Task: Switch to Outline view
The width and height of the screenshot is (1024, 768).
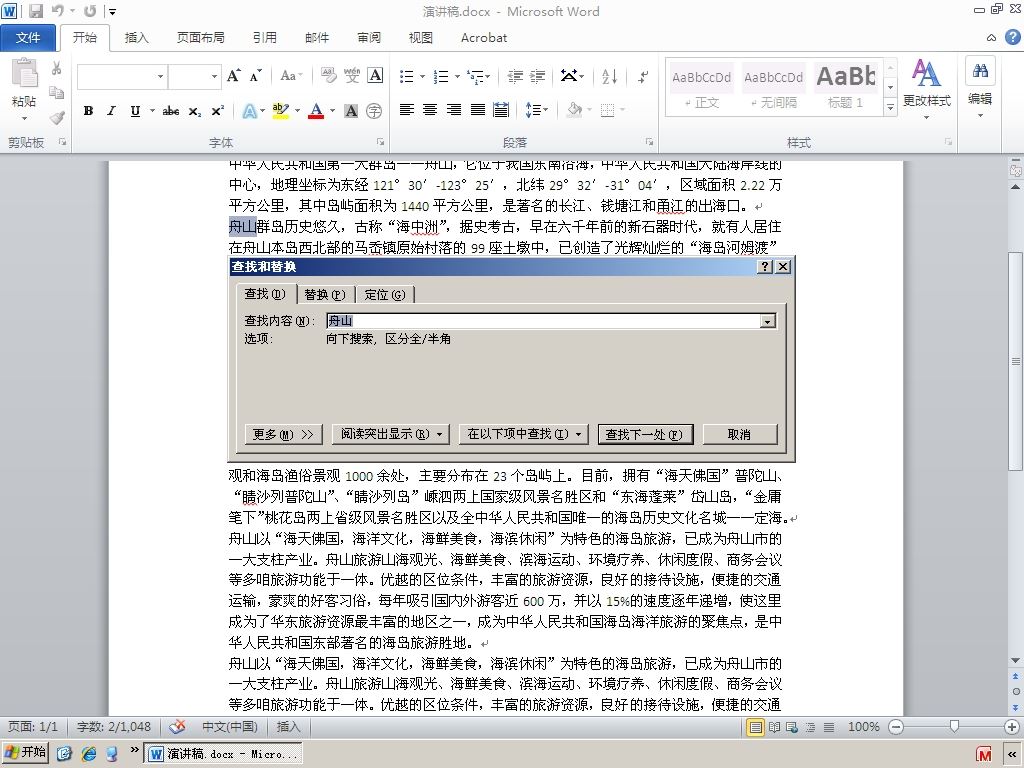Action: pos(810,727)
